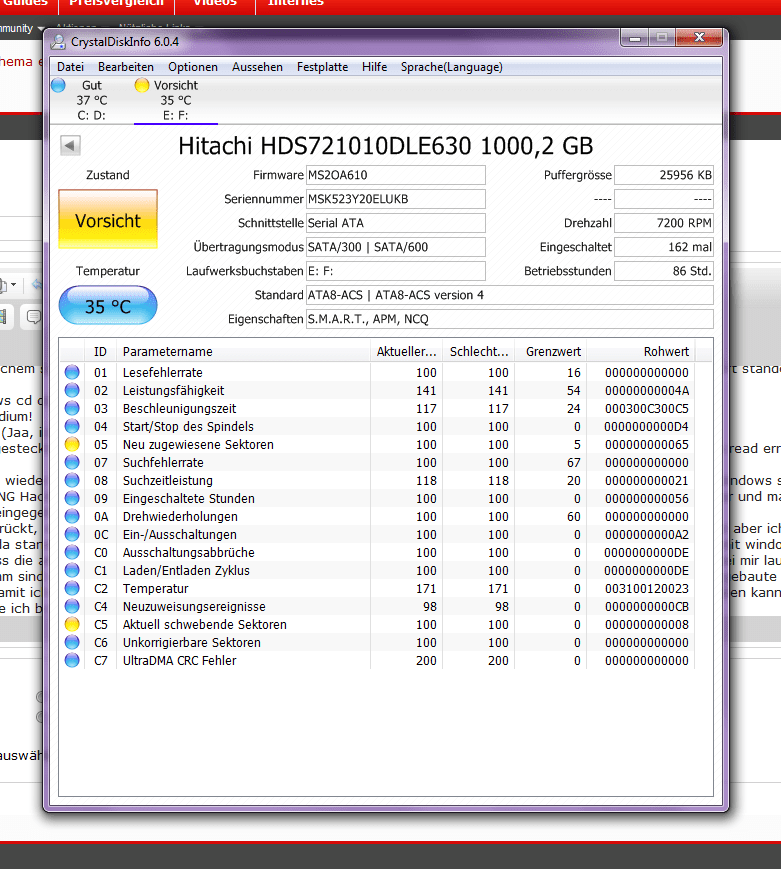Click the Seriennummer field MSK523Y20ELUKB
The height and width of the screenshot is (877, 781).
tap(396, 199)
